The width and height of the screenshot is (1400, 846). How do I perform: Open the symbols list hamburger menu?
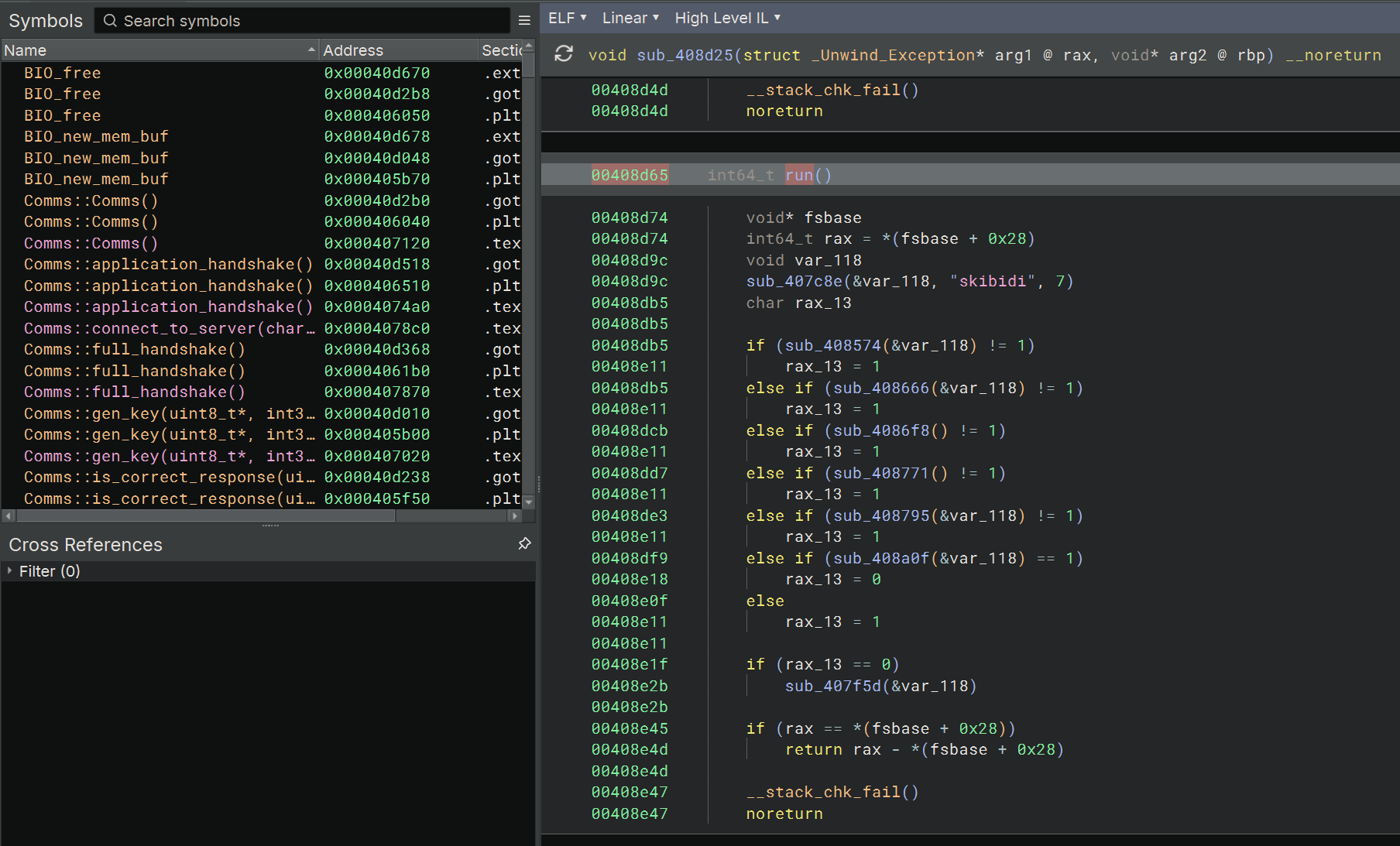pyautogui.click(x=524, y=20)
